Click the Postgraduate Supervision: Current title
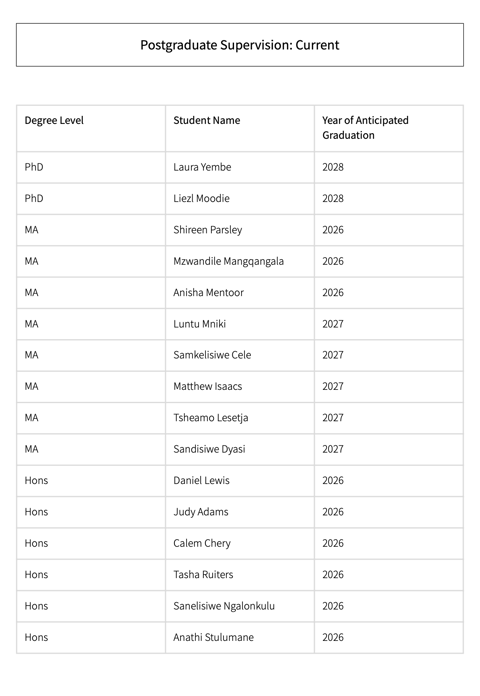Image resolution: width=480 pixels, height=696 pixels. 240,45
